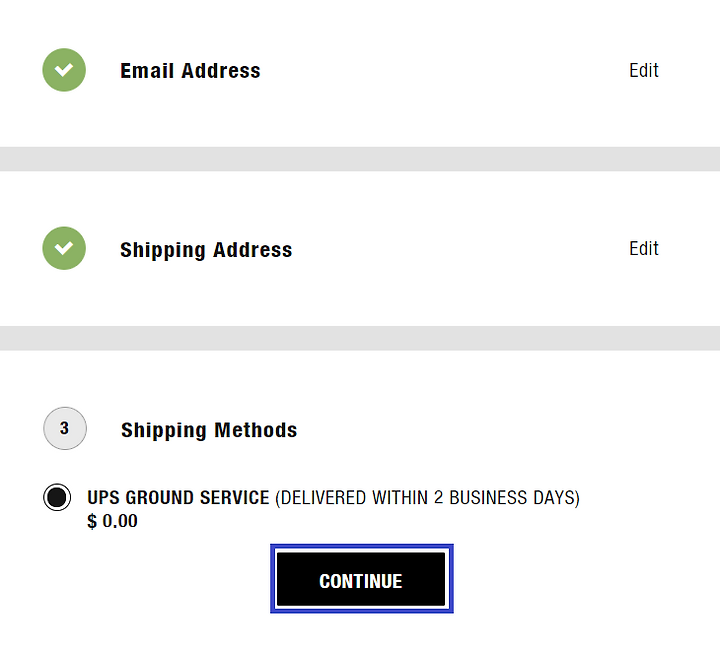720x649 pixels.
Task: Click the Shipping Address heading
Action: click(x=206, y=250)
